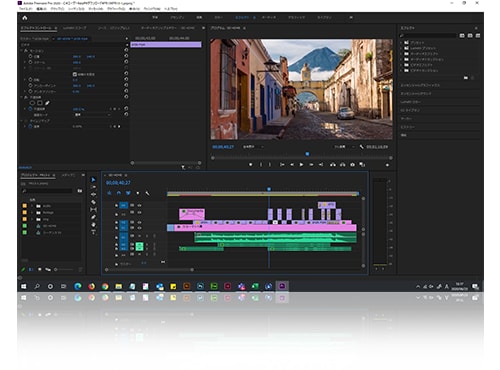The height and width of the screenshot is (370, 500).
Task: Open the Home screen icon
Action: (x=25, y=18)
